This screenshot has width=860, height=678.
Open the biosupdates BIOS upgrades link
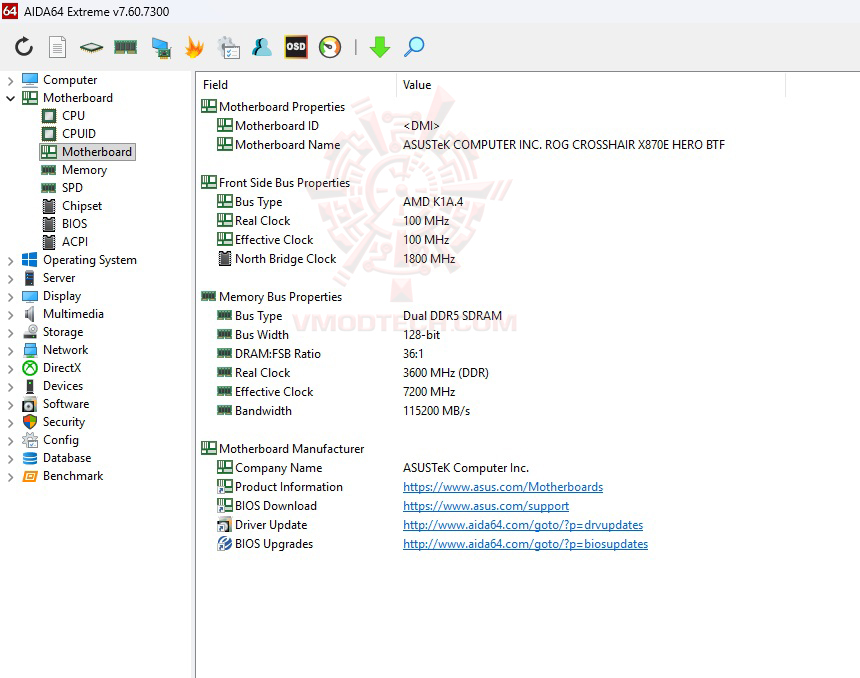[525, 544]
